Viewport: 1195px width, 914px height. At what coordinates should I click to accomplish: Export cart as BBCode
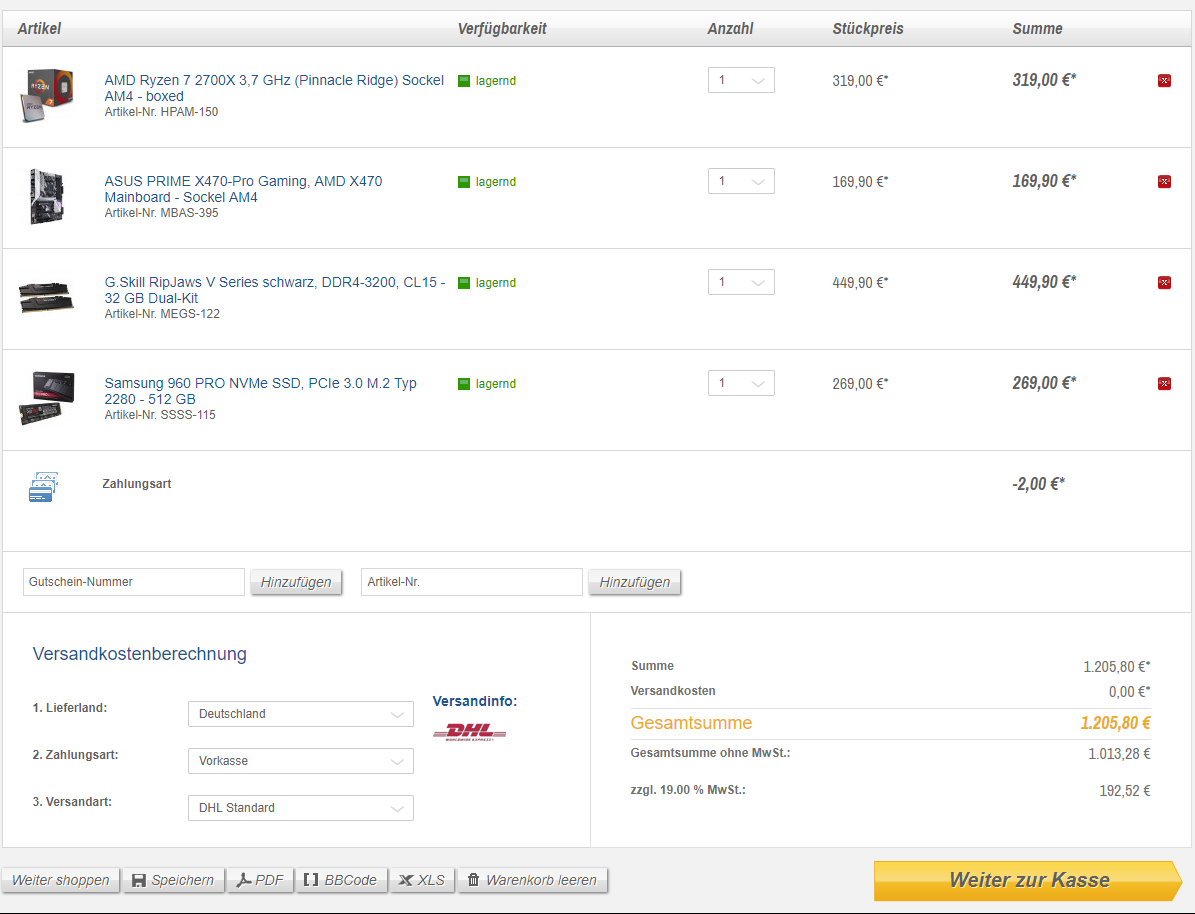click(340, 880)
